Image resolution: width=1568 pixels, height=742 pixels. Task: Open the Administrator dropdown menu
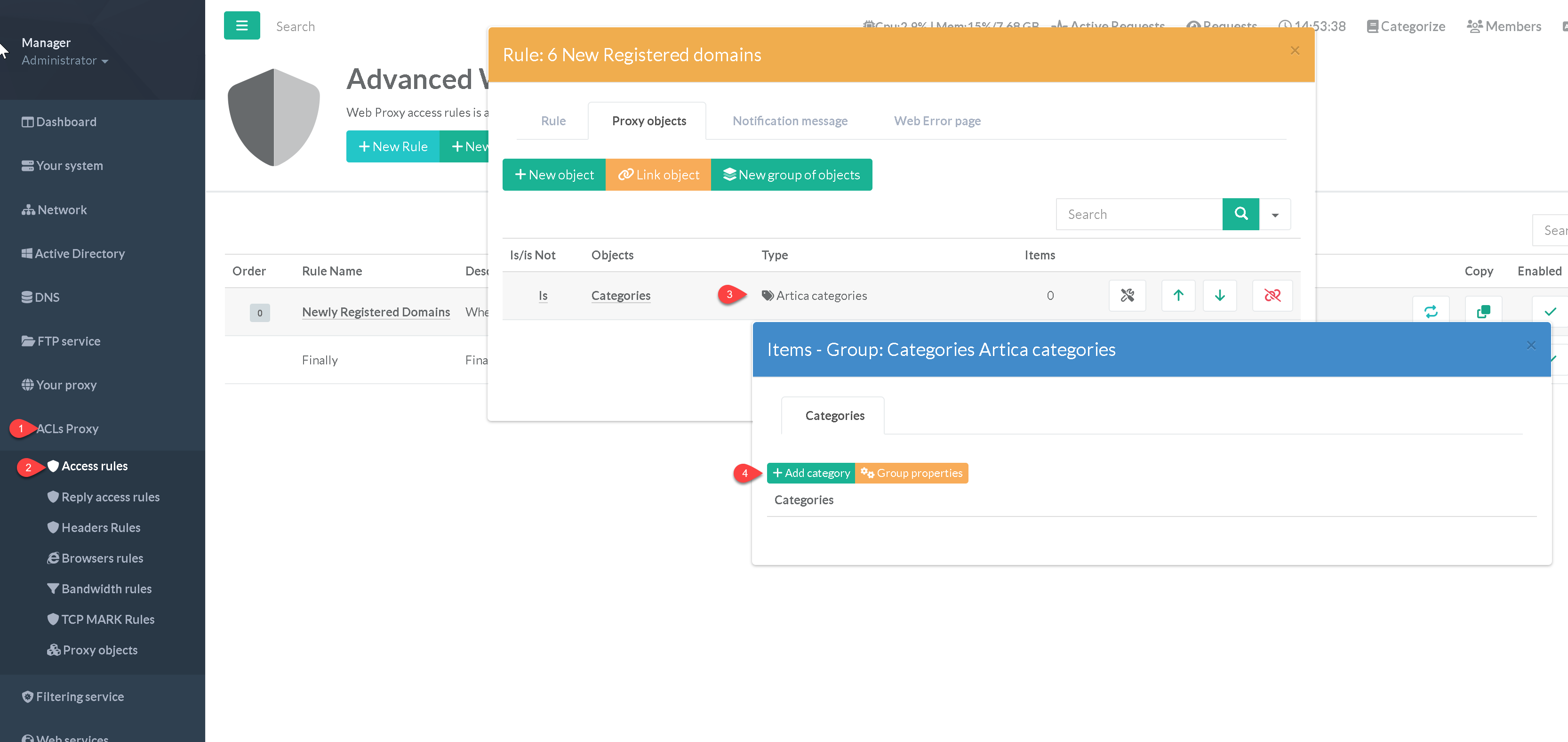click(64, 60)
